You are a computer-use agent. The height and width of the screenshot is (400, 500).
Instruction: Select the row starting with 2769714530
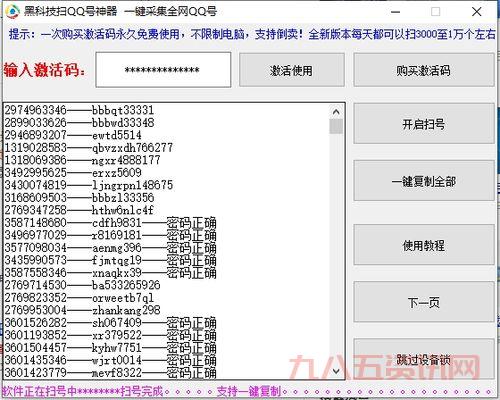pyautogui.click(x=82, y=285)
